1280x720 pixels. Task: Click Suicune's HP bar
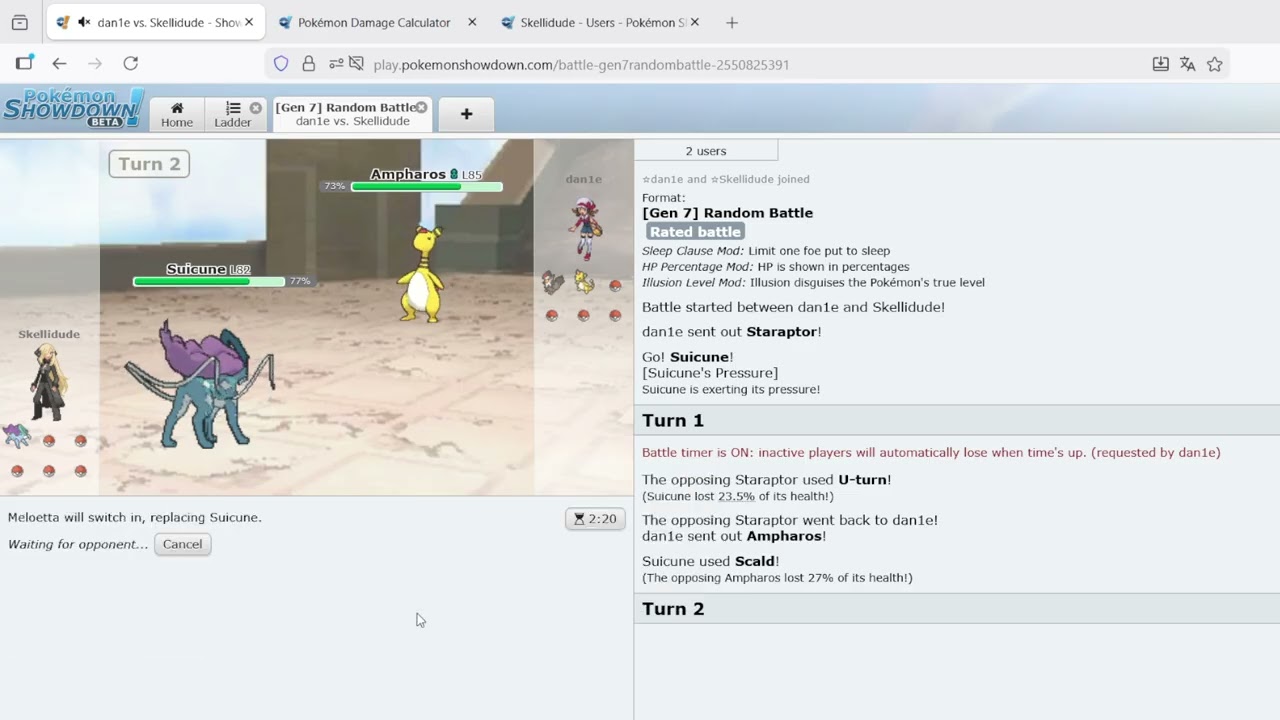click(x=209, y=282)
